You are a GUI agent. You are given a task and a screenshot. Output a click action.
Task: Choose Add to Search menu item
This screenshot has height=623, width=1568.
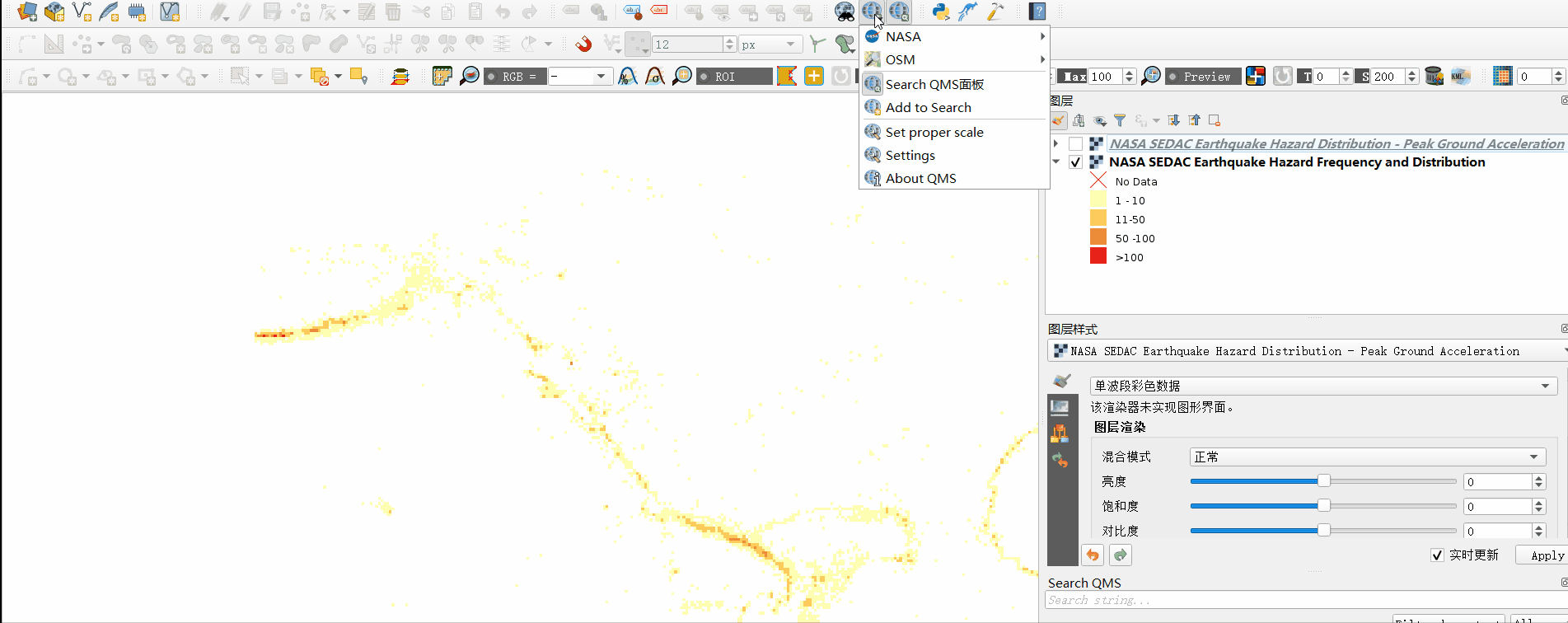(954, 107)
